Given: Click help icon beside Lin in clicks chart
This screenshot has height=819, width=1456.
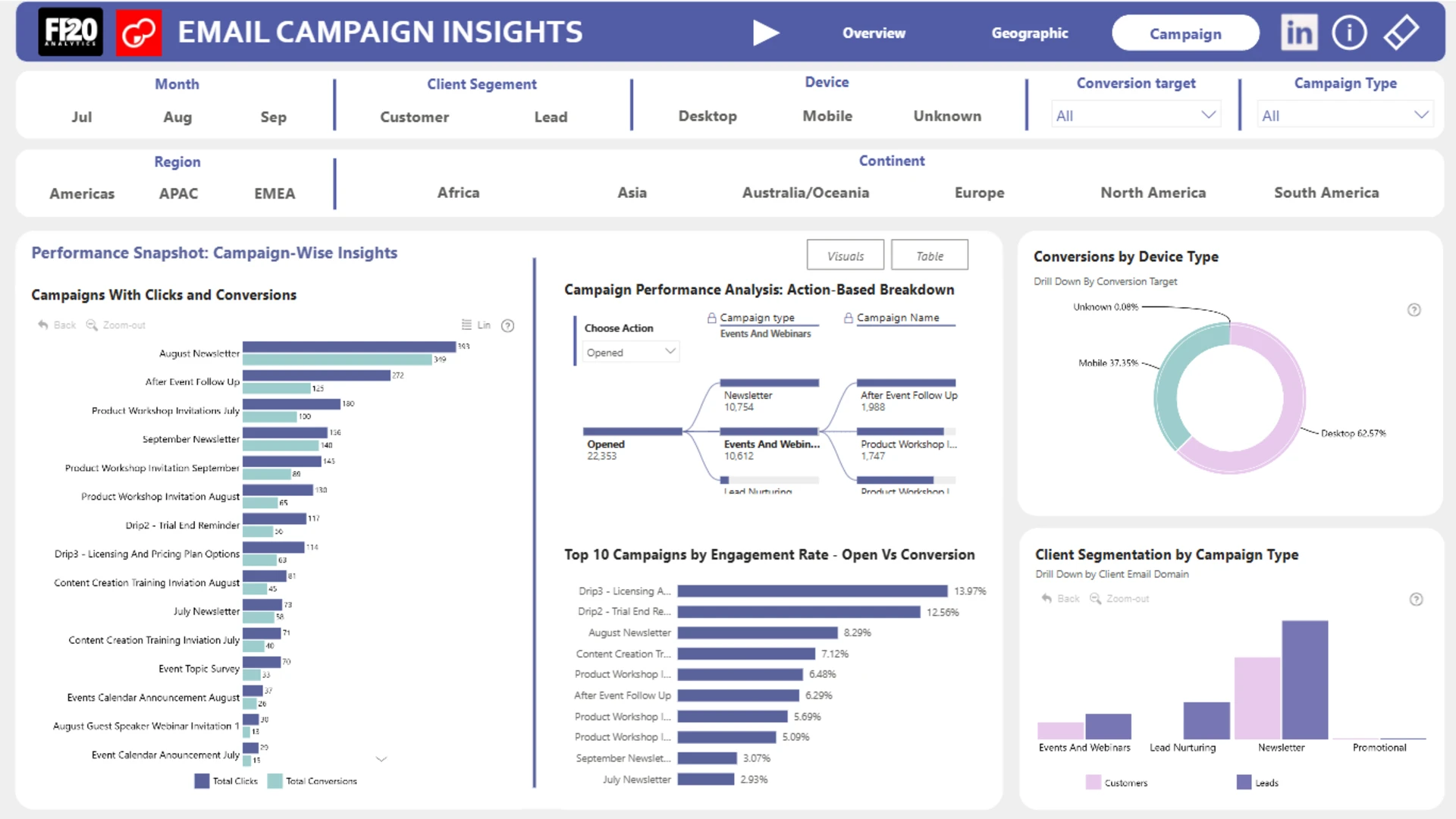Looking at the screenshot, I should pyautogui.click(x=508, y=325).
